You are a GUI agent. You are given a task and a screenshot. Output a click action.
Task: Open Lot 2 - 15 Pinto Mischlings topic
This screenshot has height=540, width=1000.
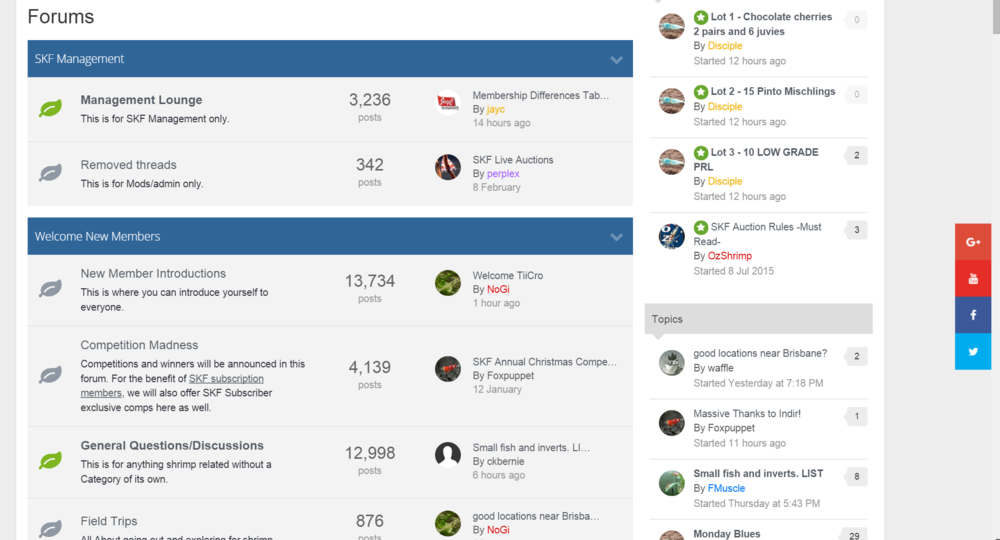click(x=773, y=91)
